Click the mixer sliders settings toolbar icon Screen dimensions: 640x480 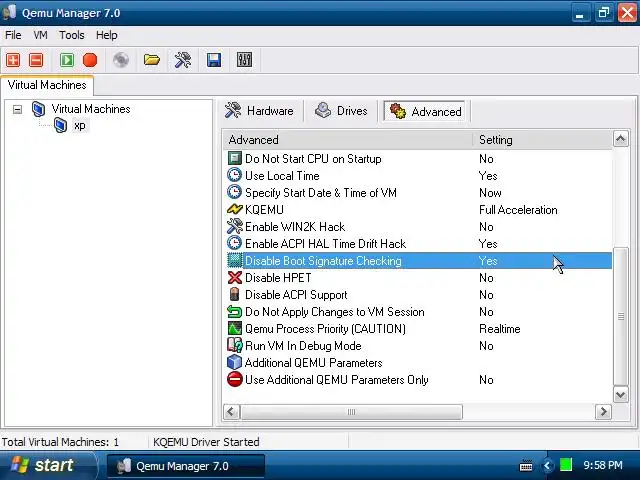click(x=244, y=60)
